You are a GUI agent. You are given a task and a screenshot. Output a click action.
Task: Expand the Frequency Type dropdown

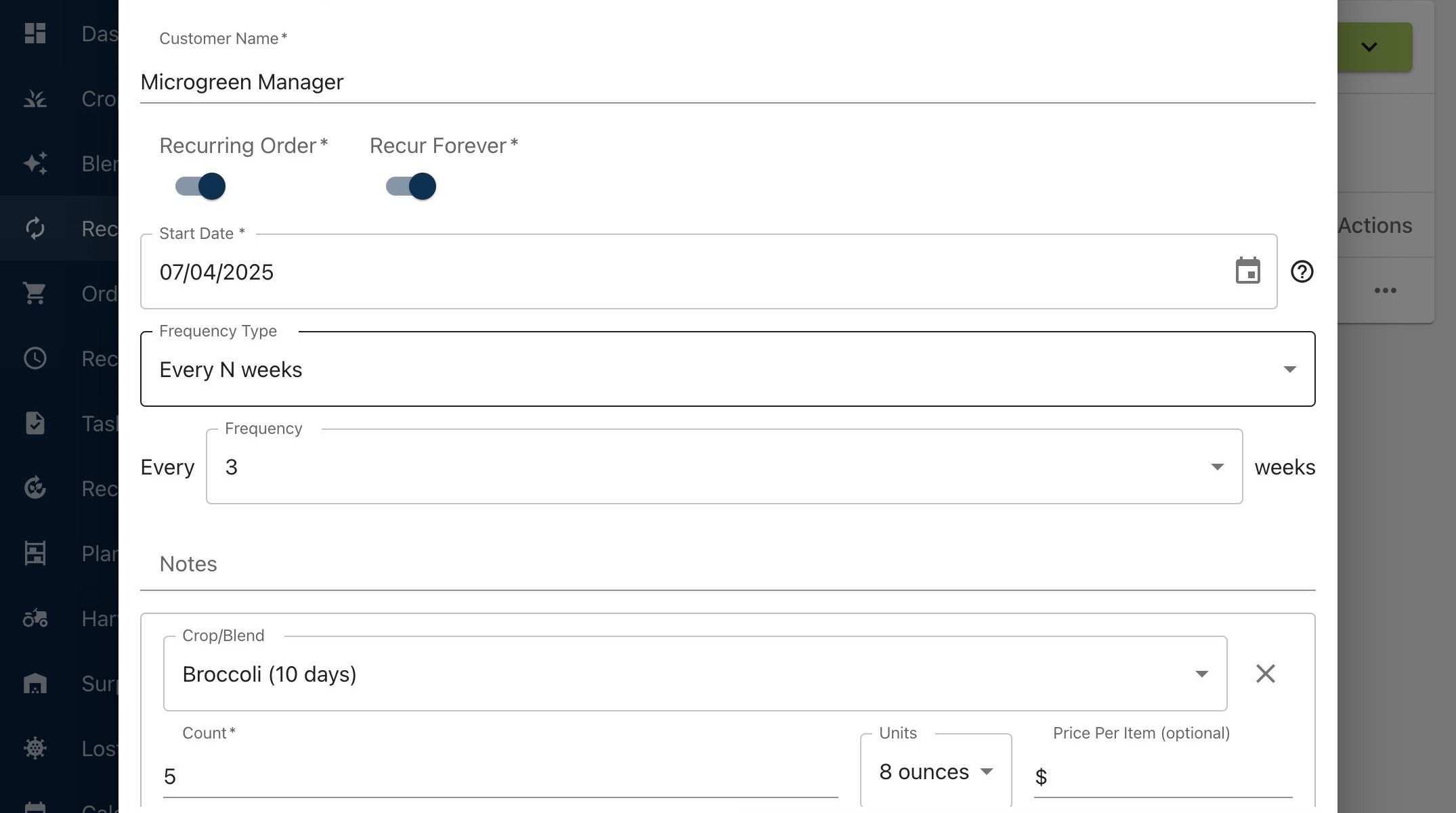pos(727,369)
